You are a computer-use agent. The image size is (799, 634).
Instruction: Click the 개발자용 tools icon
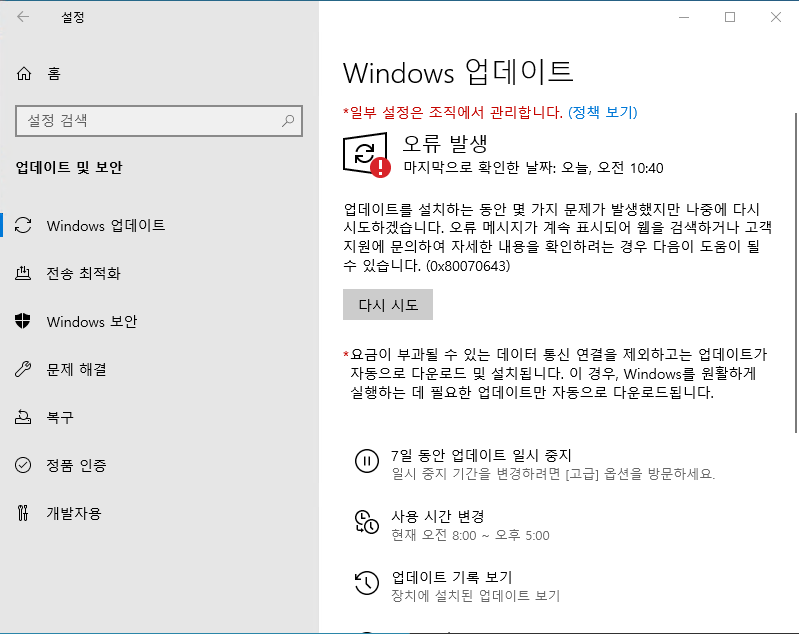(23, 513)
